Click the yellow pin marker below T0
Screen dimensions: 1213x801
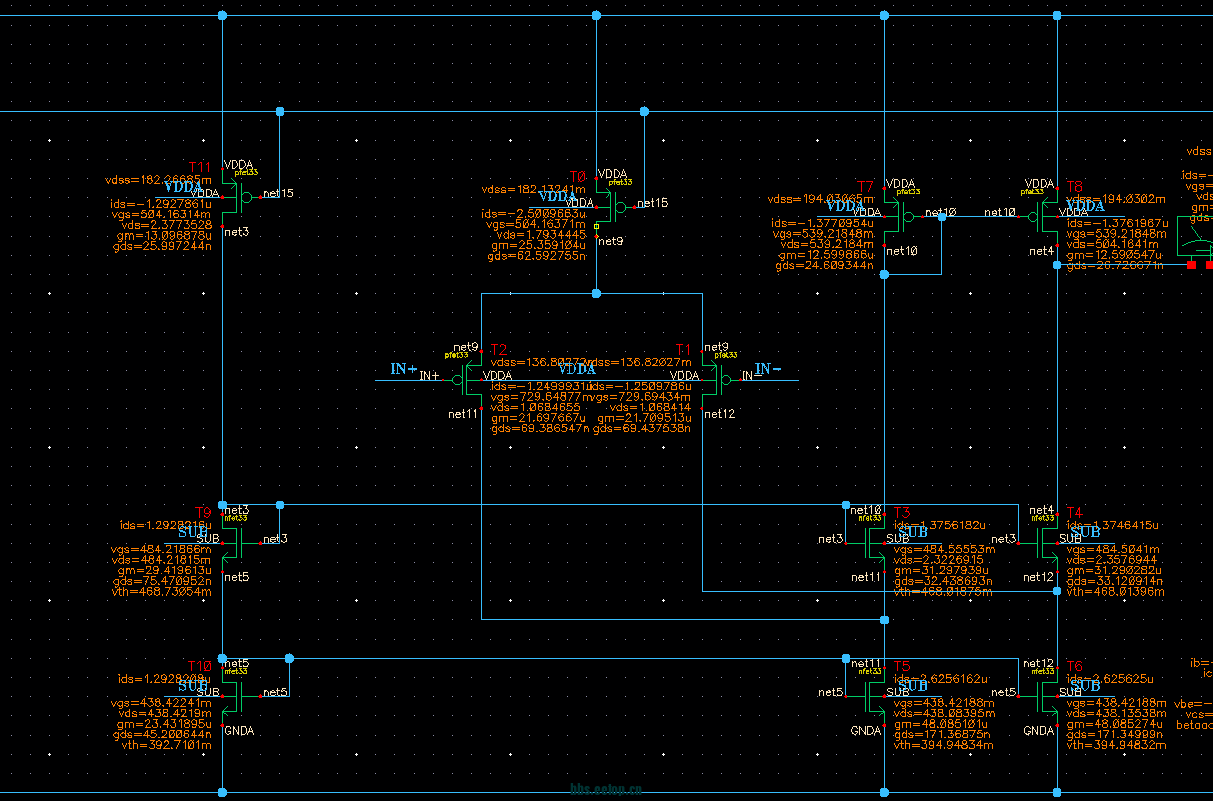coord(596,227)
